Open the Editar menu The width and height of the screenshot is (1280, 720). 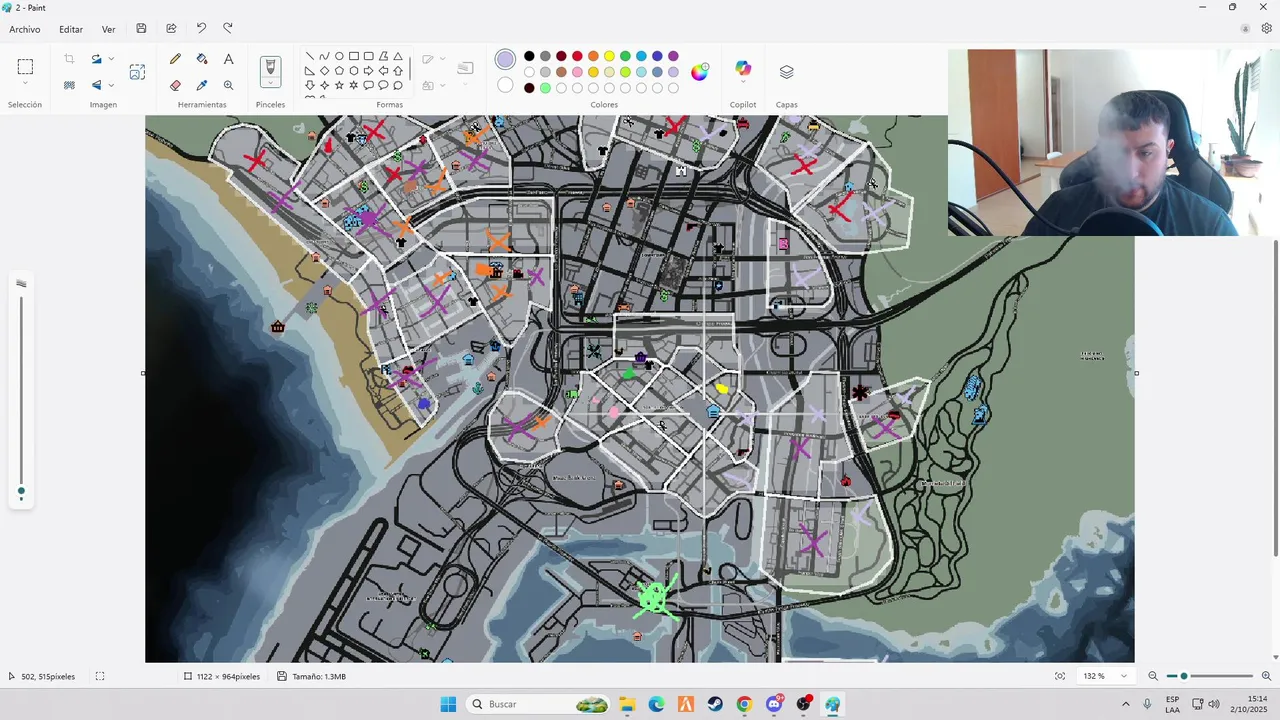(x=71, y=29)
